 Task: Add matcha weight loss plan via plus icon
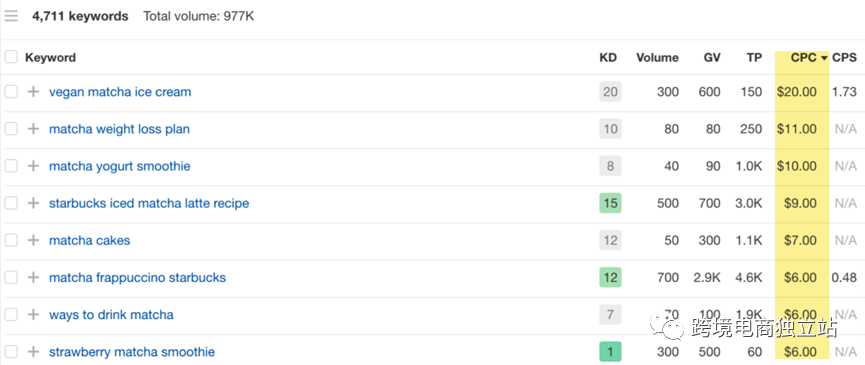tap(34, 129)
